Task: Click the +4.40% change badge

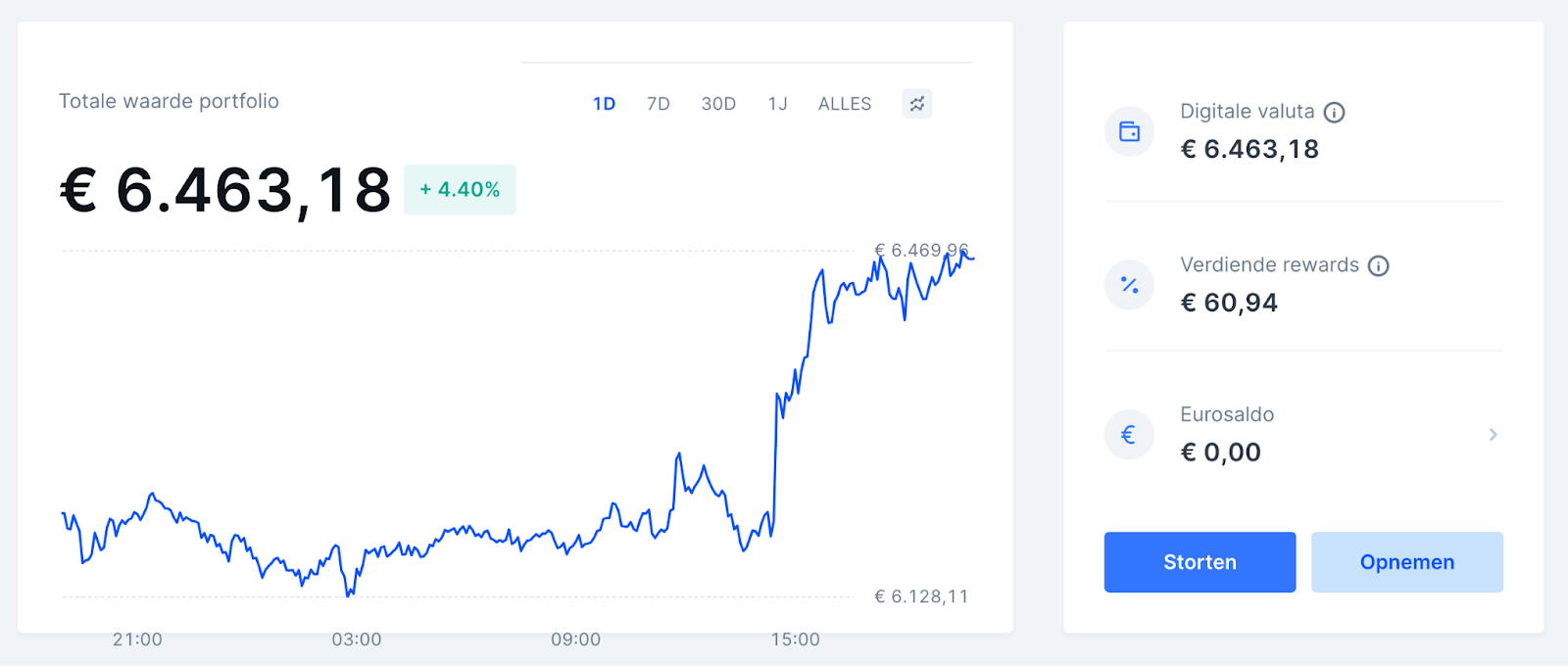Action: coord(460,190)
